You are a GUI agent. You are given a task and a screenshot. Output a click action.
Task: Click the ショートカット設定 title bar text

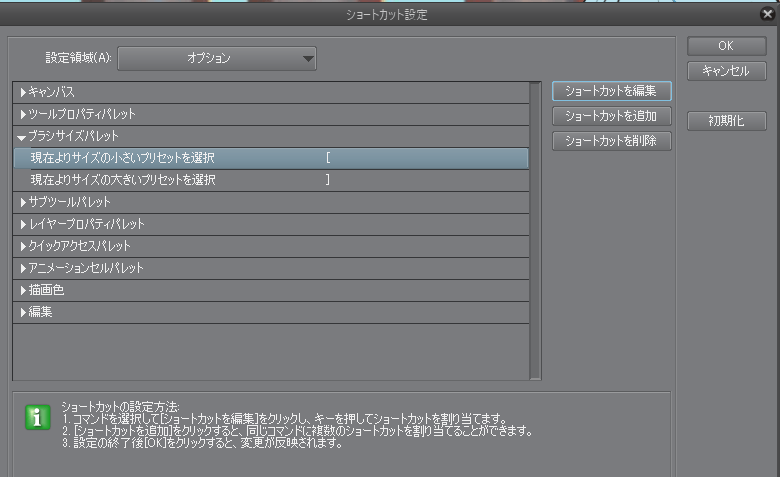click(387, 15)
